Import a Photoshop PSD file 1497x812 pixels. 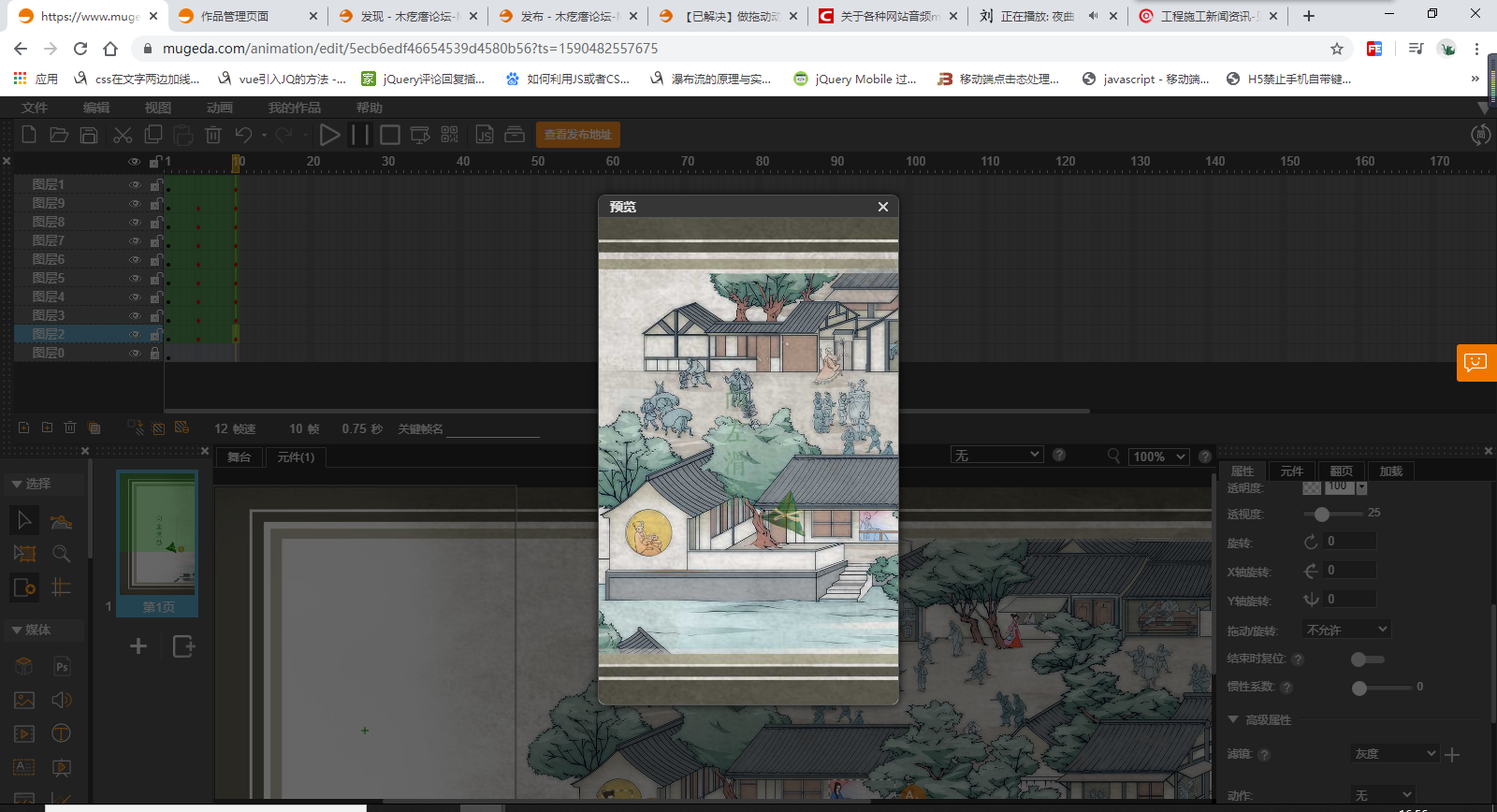coord(62,667)
